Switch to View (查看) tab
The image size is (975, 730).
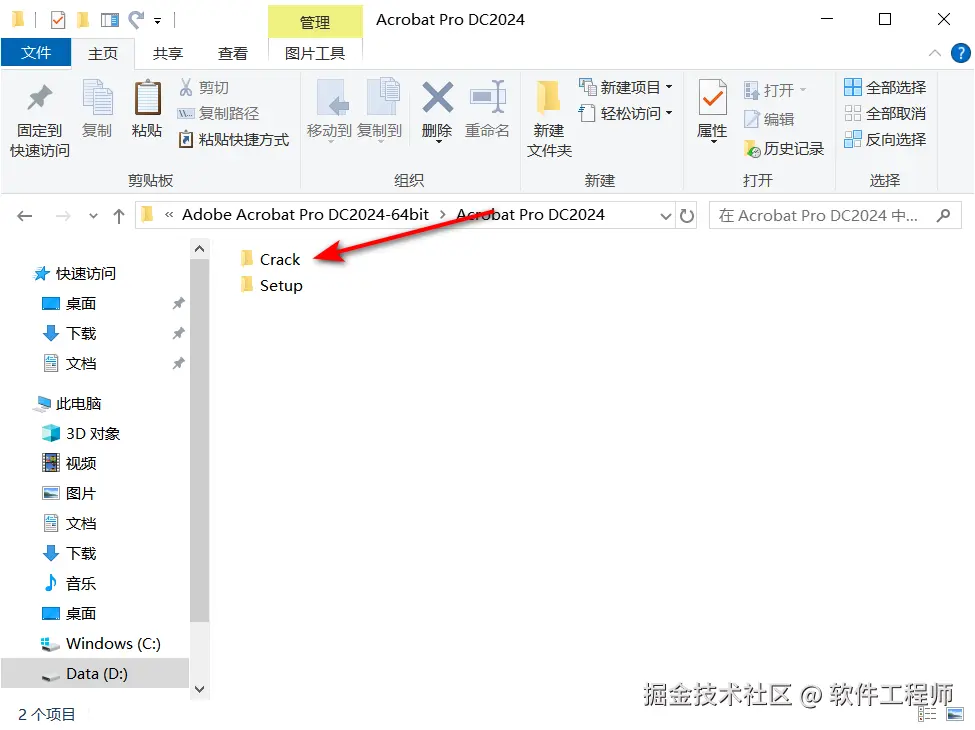pos(233,53)
